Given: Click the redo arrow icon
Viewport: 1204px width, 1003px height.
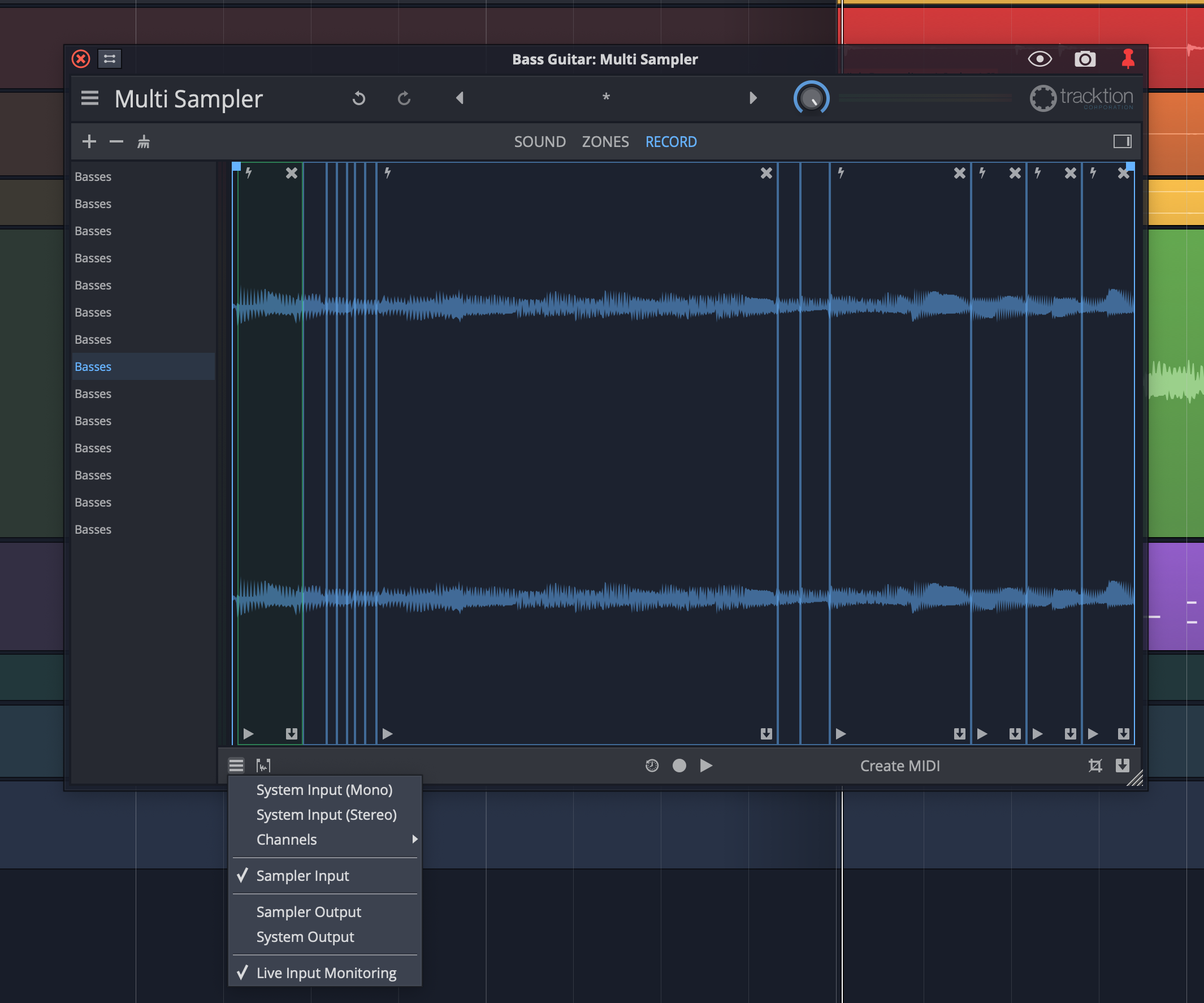Looking at the screenshot, I should [x=404, y=98].
